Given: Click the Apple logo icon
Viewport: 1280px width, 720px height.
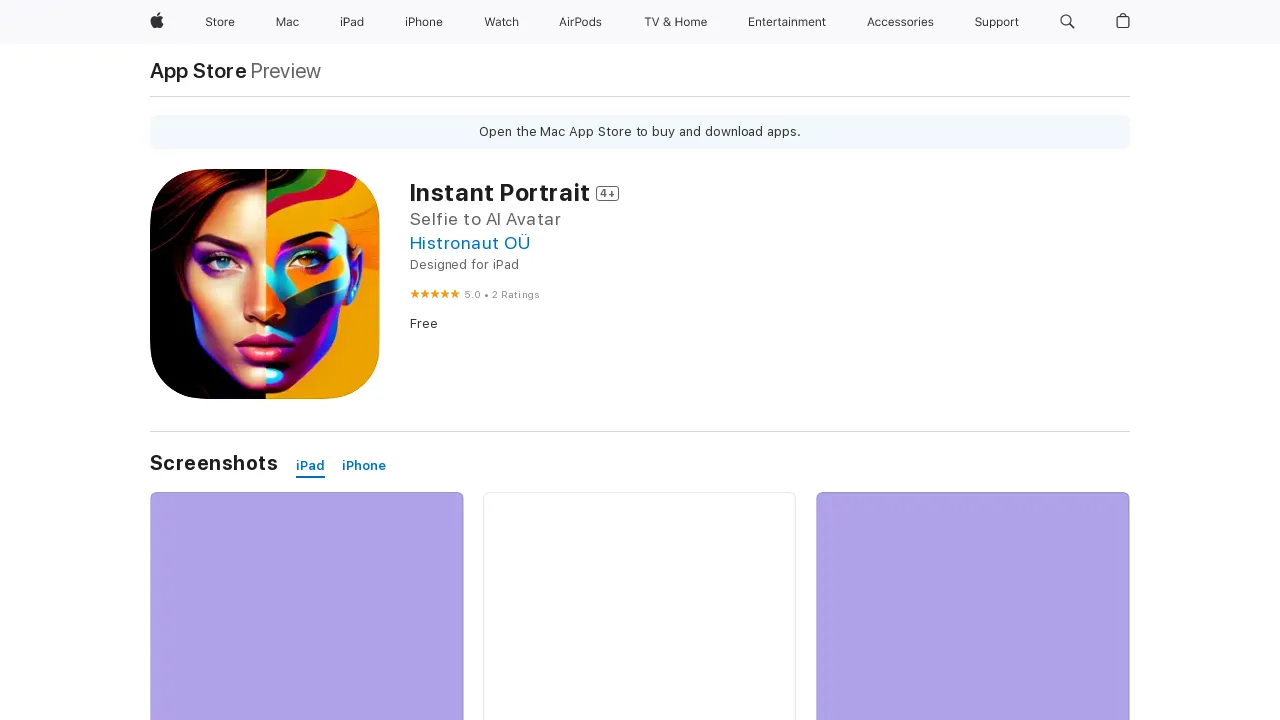Looking at the screenshot, I should point(157,21).
